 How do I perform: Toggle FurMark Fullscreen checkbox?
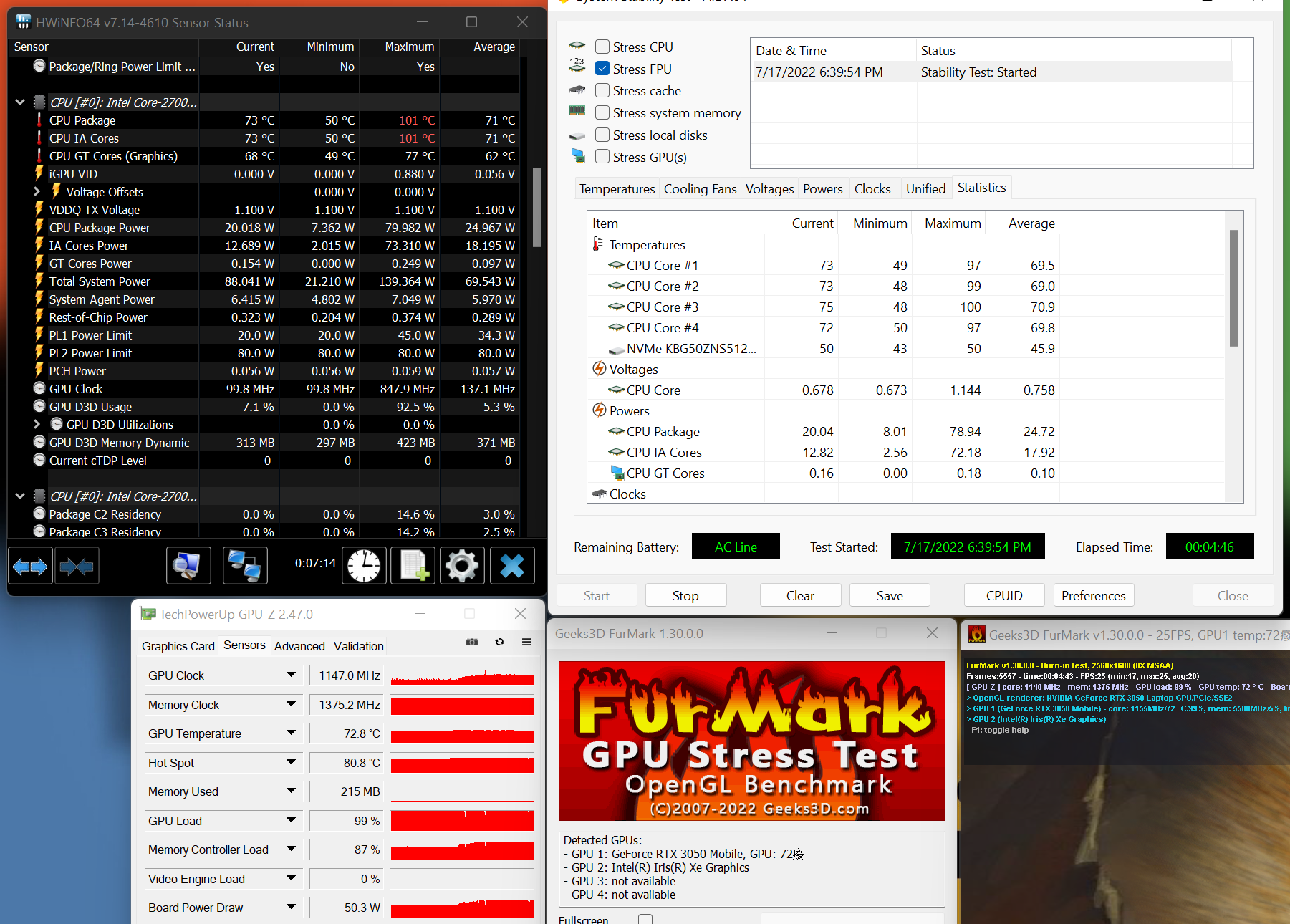click(645, 919)
